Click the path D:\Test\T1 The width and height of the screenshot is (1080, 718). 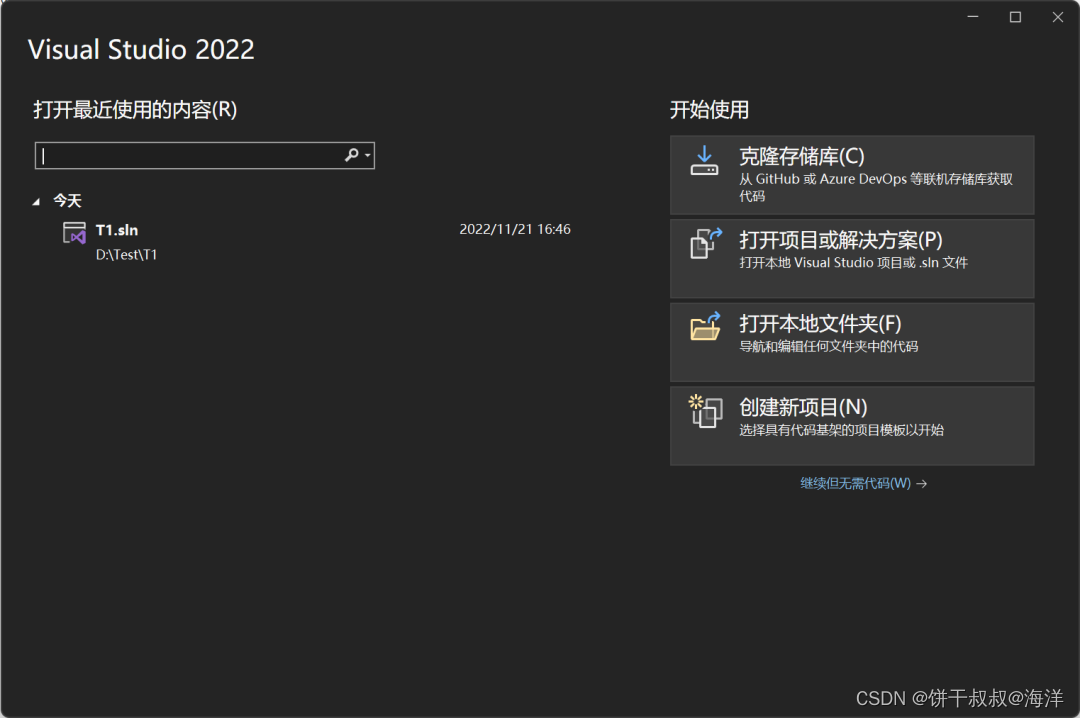(x=127, y=255)
